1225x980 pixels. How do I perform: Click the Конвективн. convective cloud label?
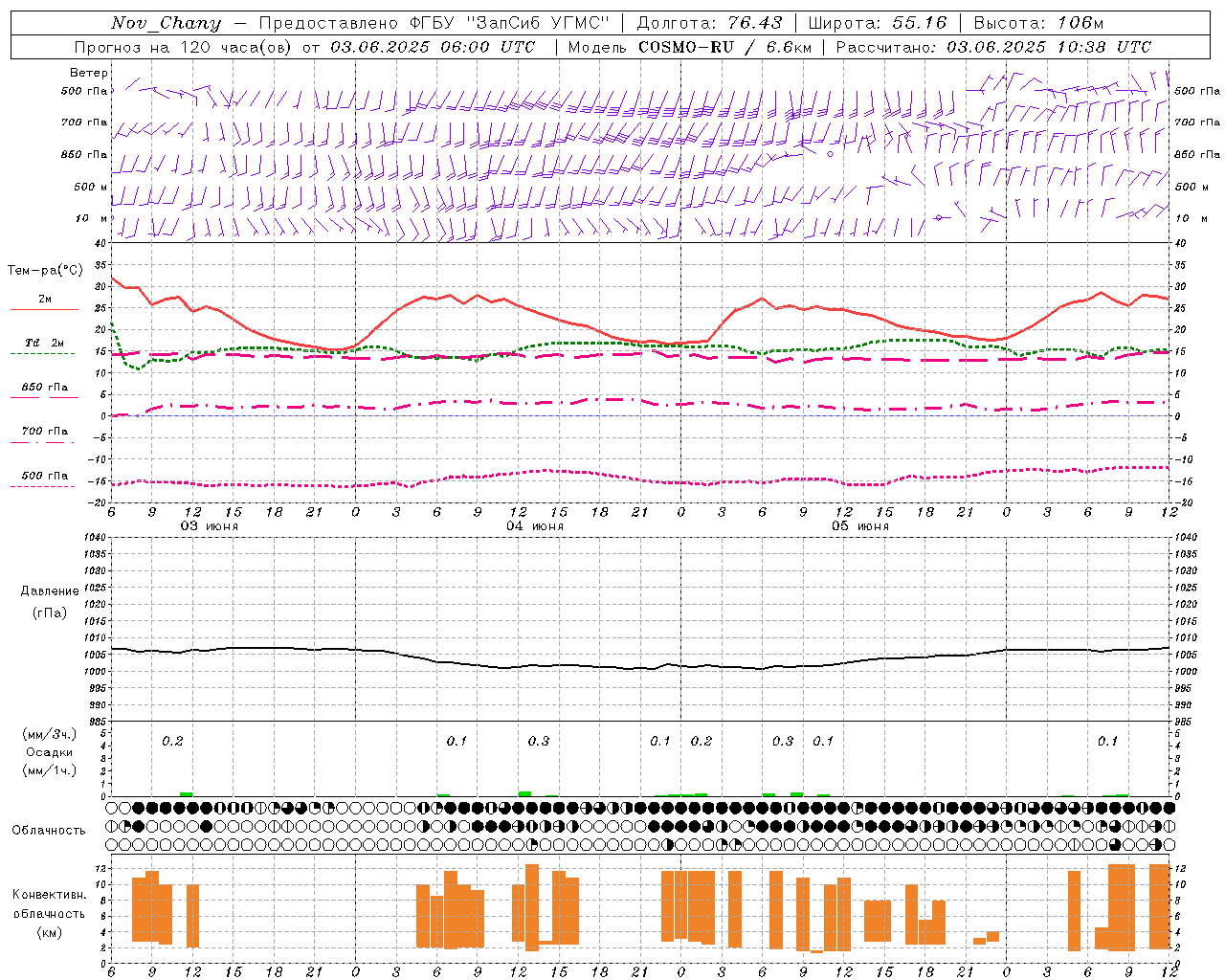click(49, 895)
